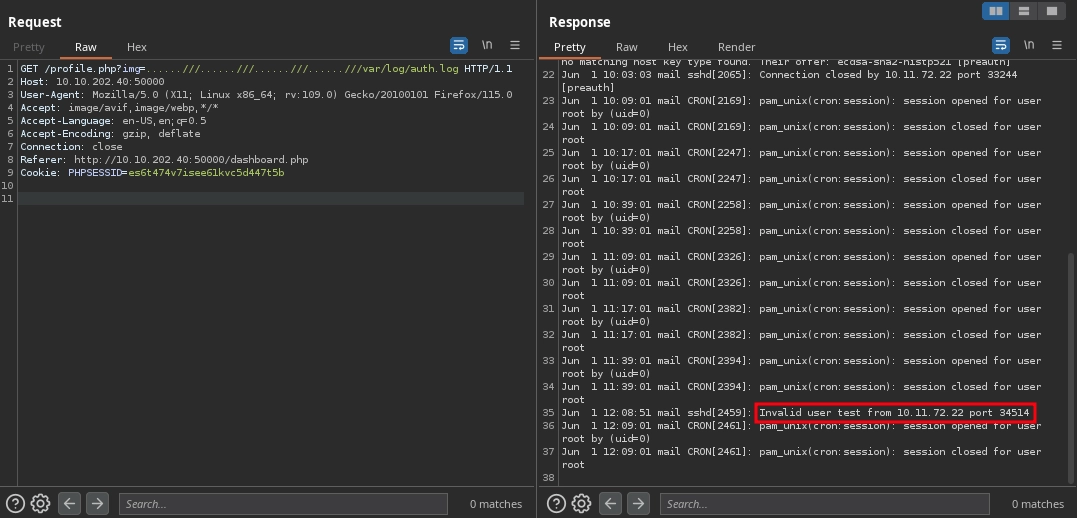Go to previous match in Request search
Image resolution: width=1077 pixels, height=518 pixels.
click(69, 504)
